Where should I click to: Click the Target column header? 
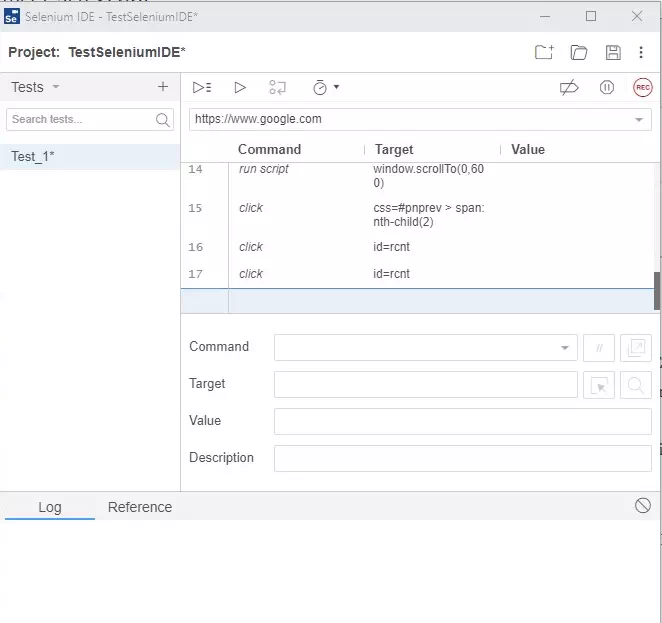(x=394, y=149)
